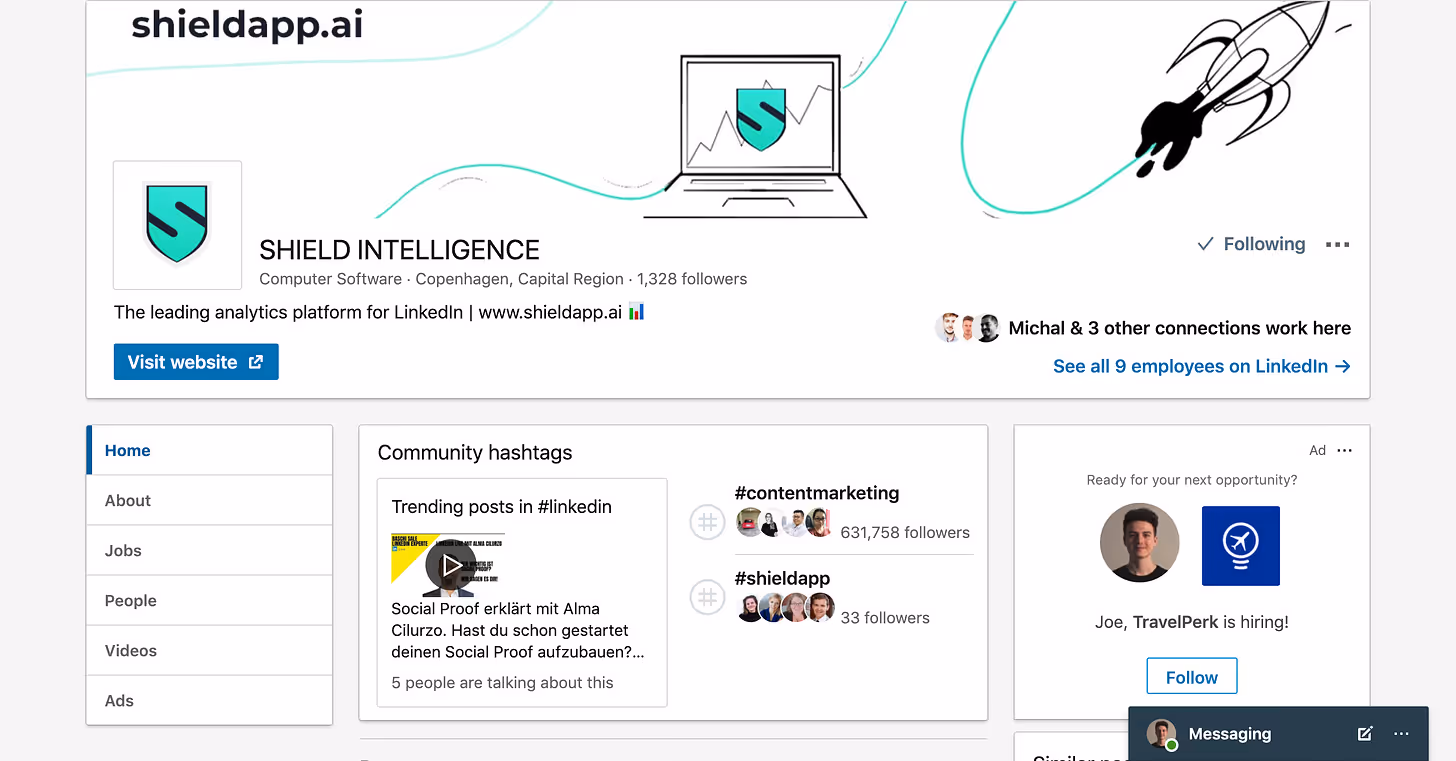Viewport: 1456px width, 761px height.
Task: Click the Visit website button
Action: coord(196,362)
